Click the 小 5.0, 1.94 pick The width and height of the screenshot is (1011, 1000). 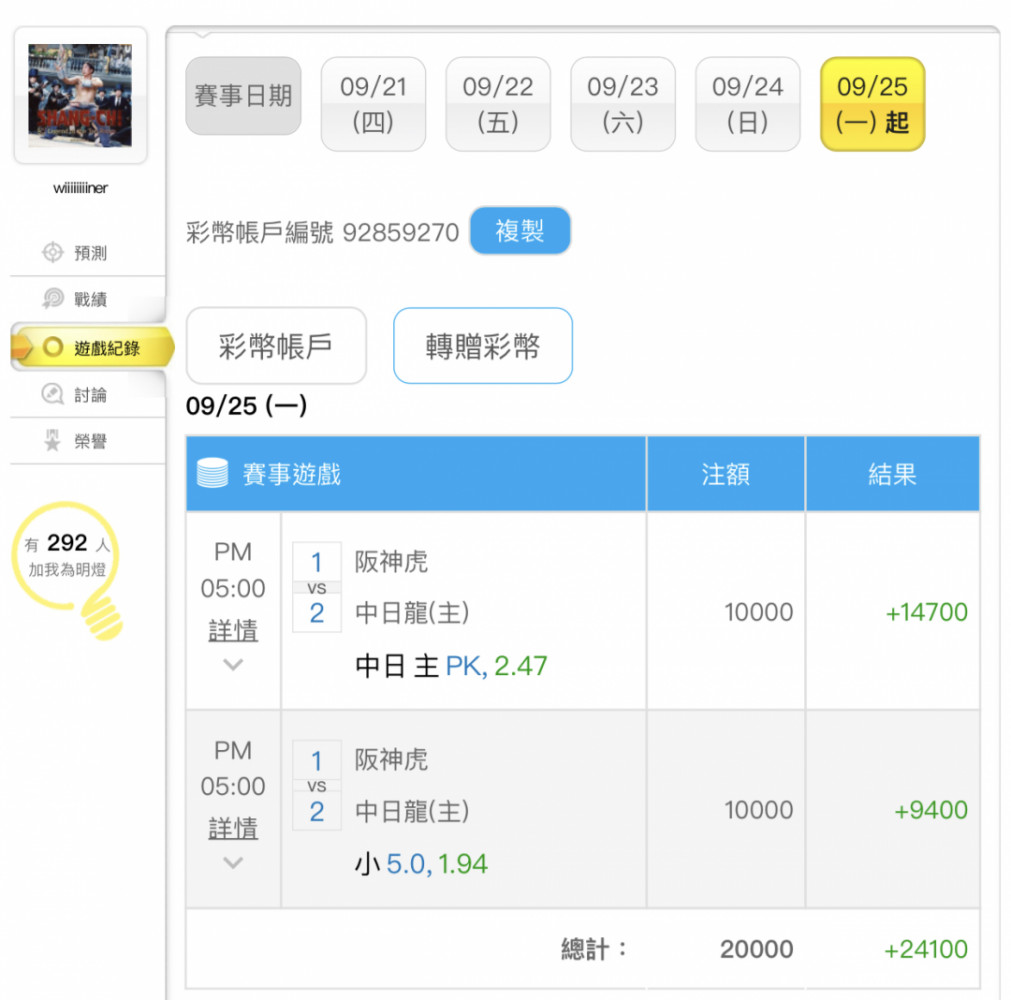421,863
